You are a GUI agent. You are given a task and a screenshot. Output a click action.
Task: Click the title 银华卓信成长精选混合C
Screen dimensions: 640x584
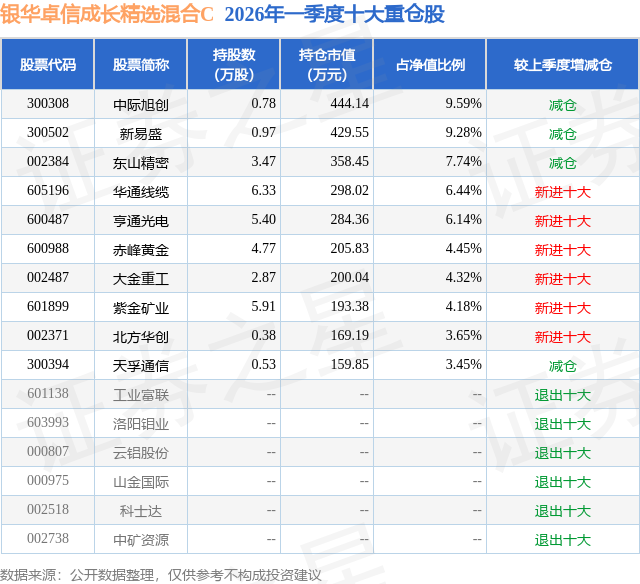coord(107,14)
